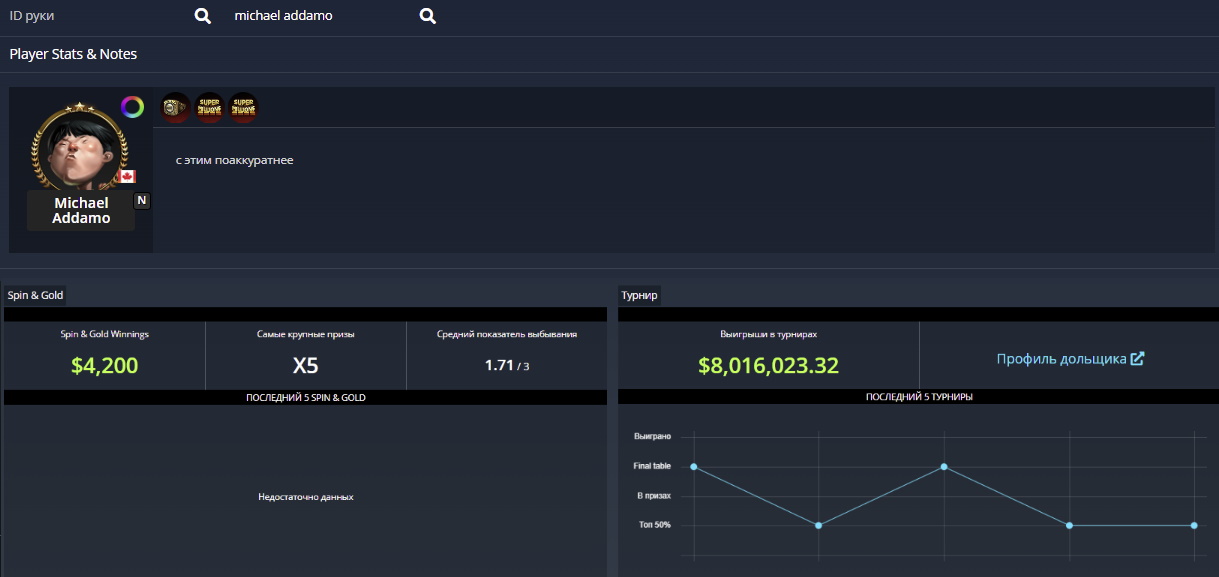Click the Michael Addamo name label

coord(81,211)
